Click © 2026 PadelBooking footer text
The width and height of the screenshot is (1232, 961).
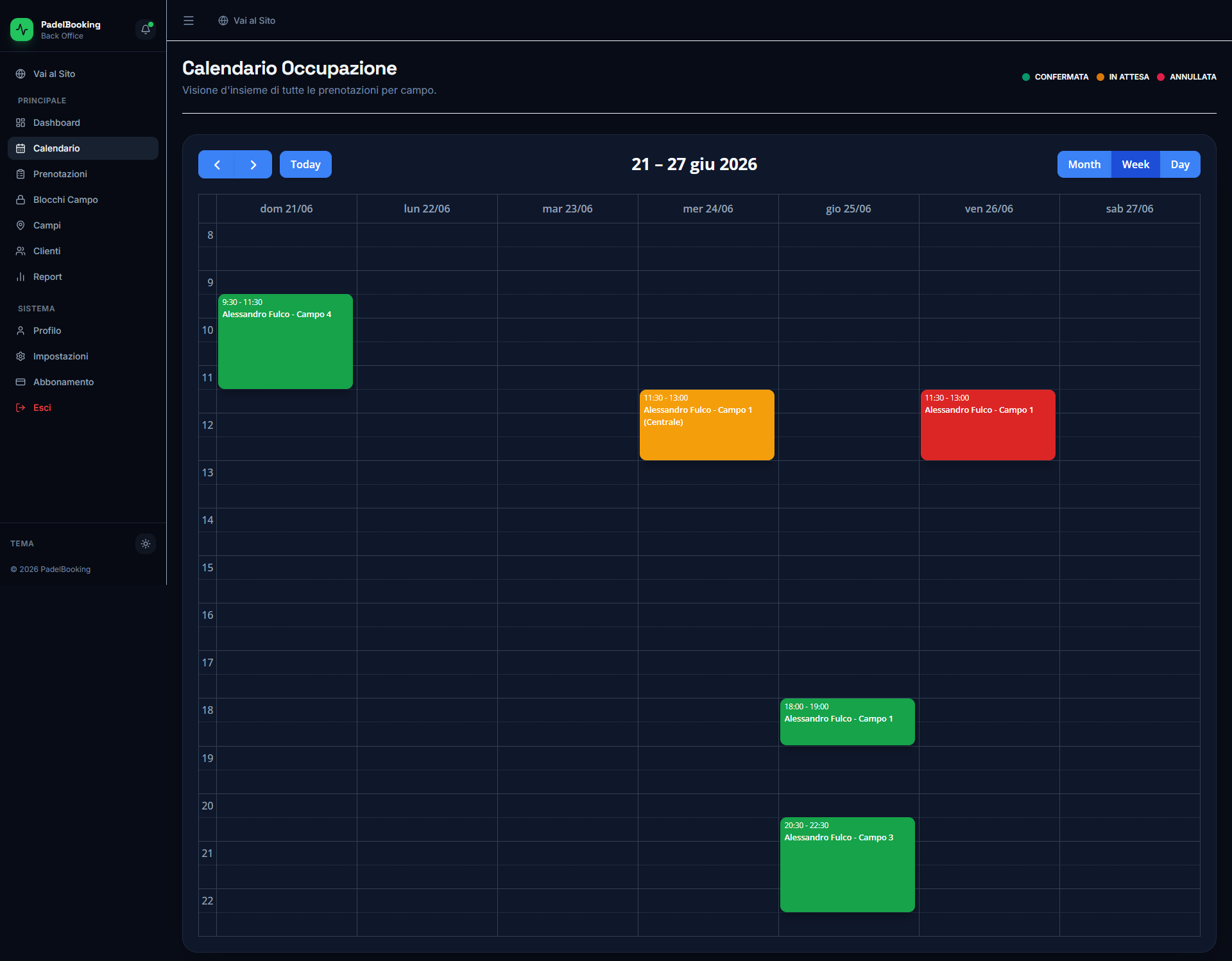51,569
